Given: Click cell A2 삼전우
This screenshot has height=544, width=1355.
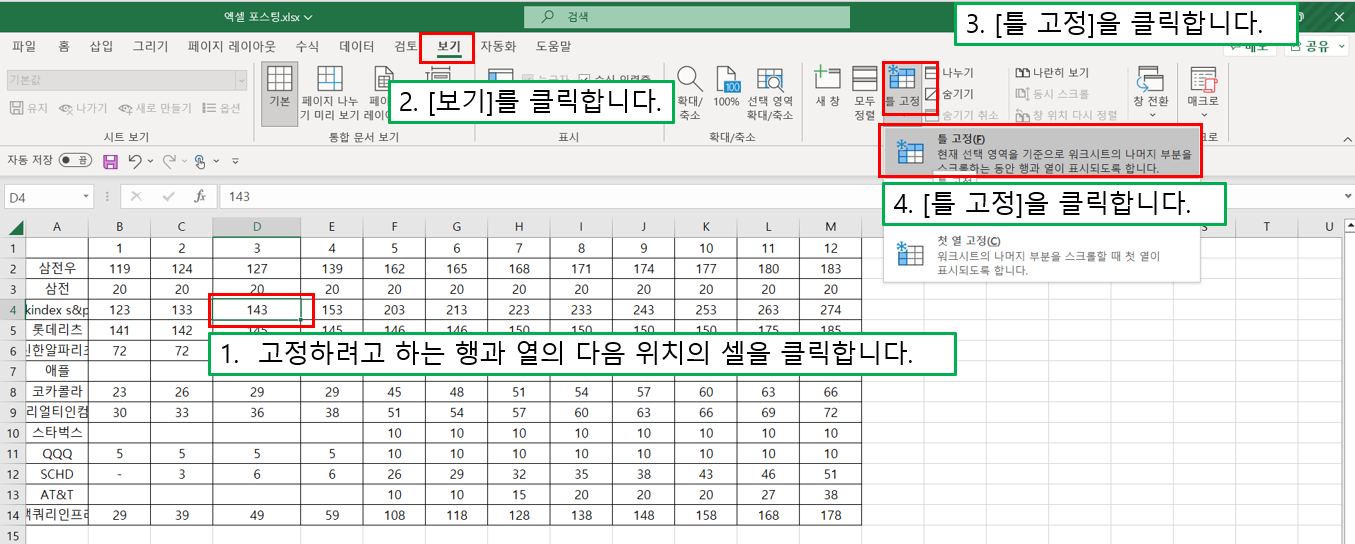Looking at the screenshot, I should (57, 268).
